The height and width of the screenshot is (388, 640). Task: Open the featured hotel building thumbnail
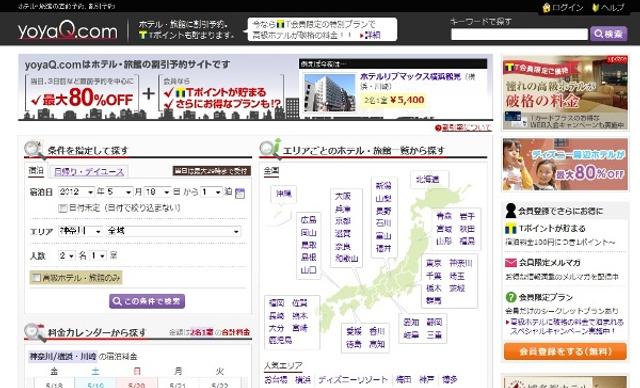[330, 92]
